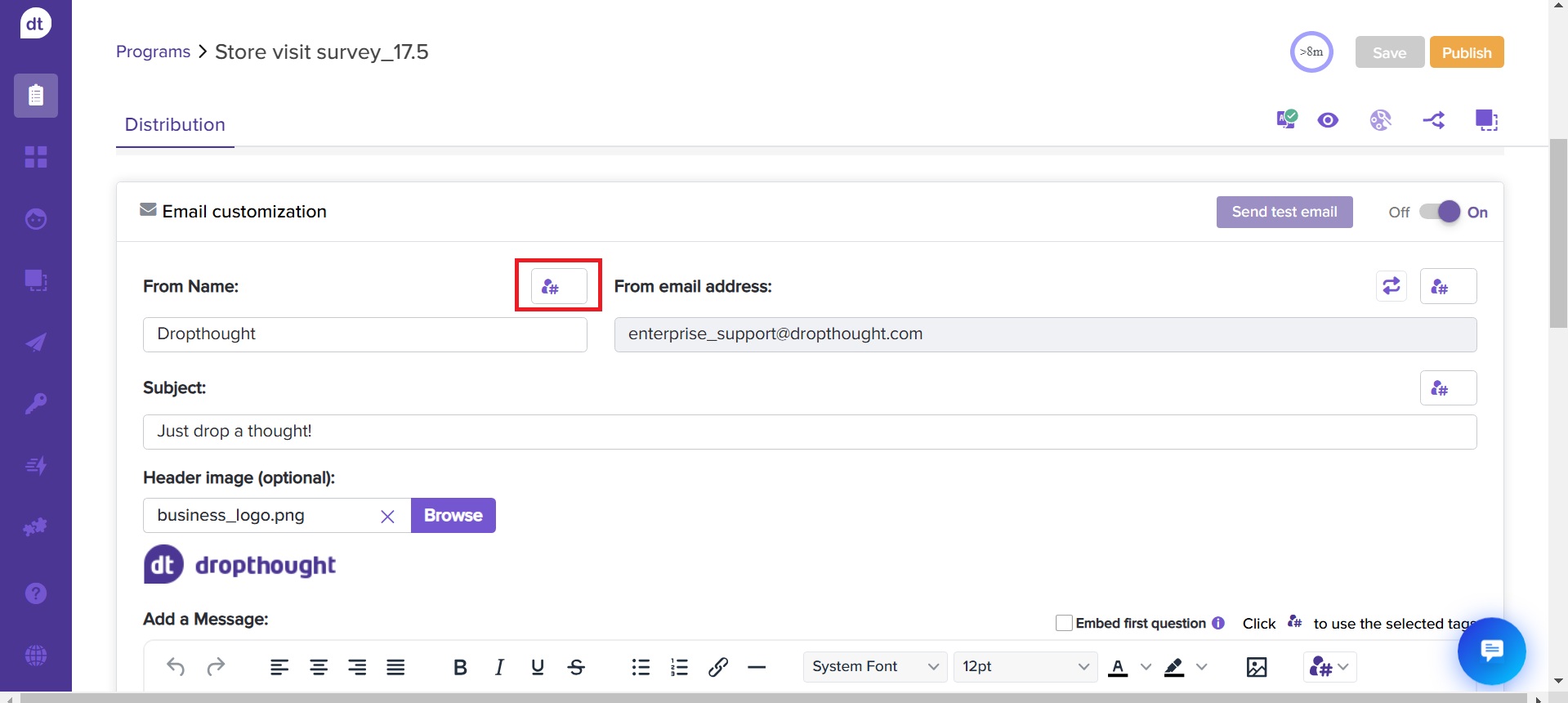Insert a horizontal line
Image resolution: width=1568 pixels, height=703 pixels.
(x=757, y=667)
